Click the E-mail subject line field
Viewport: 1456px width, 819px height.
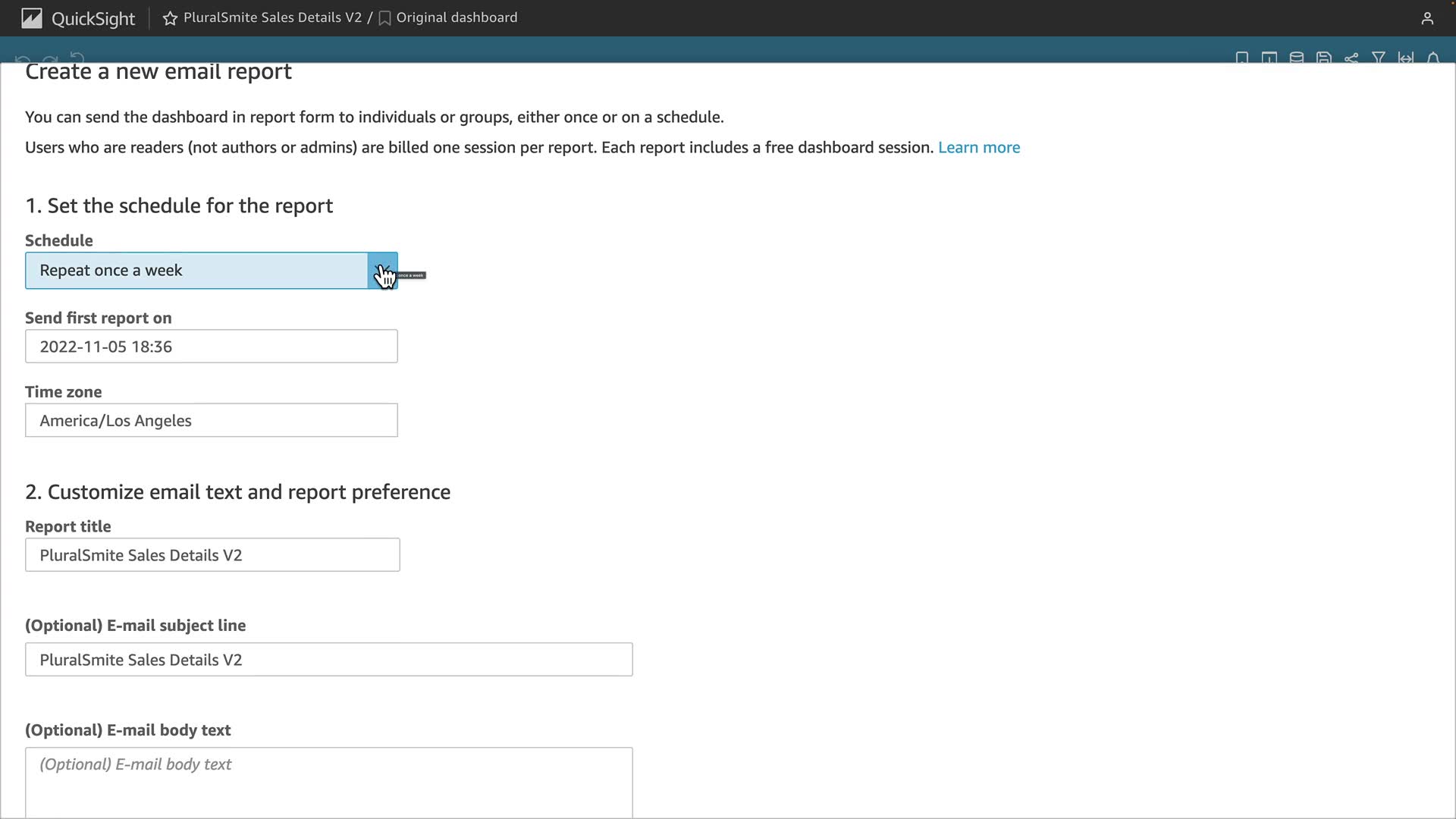pos(328,660)
